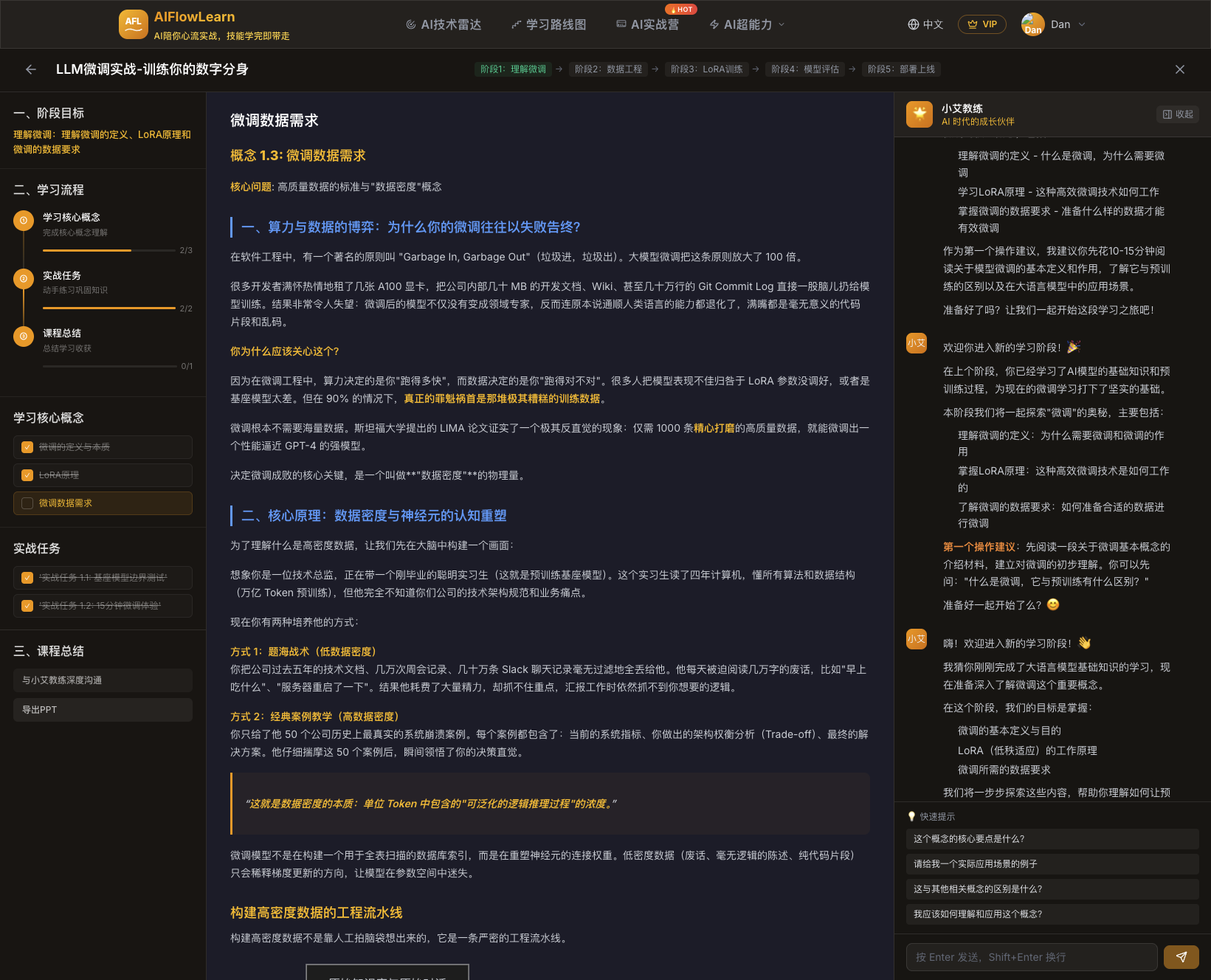Image resolution: width=1211 pixels, height=980 pixels.
Task: Expand the 实战任务 step in 学习流程
Action: click(x=62, y=275)
